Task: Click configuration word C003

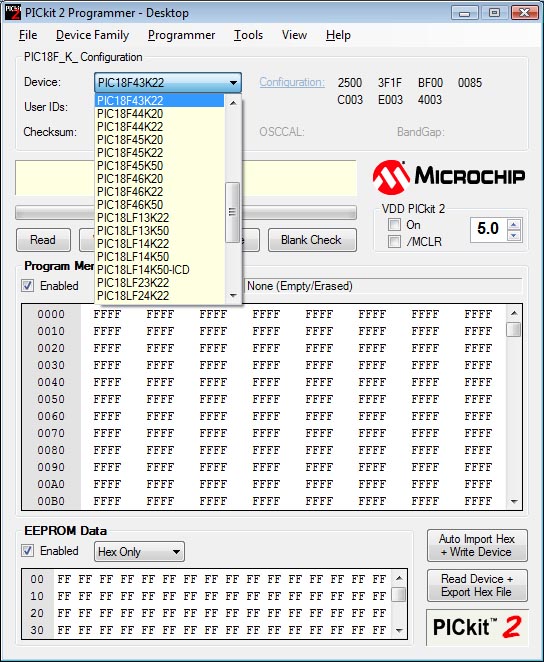Action: 349,100
